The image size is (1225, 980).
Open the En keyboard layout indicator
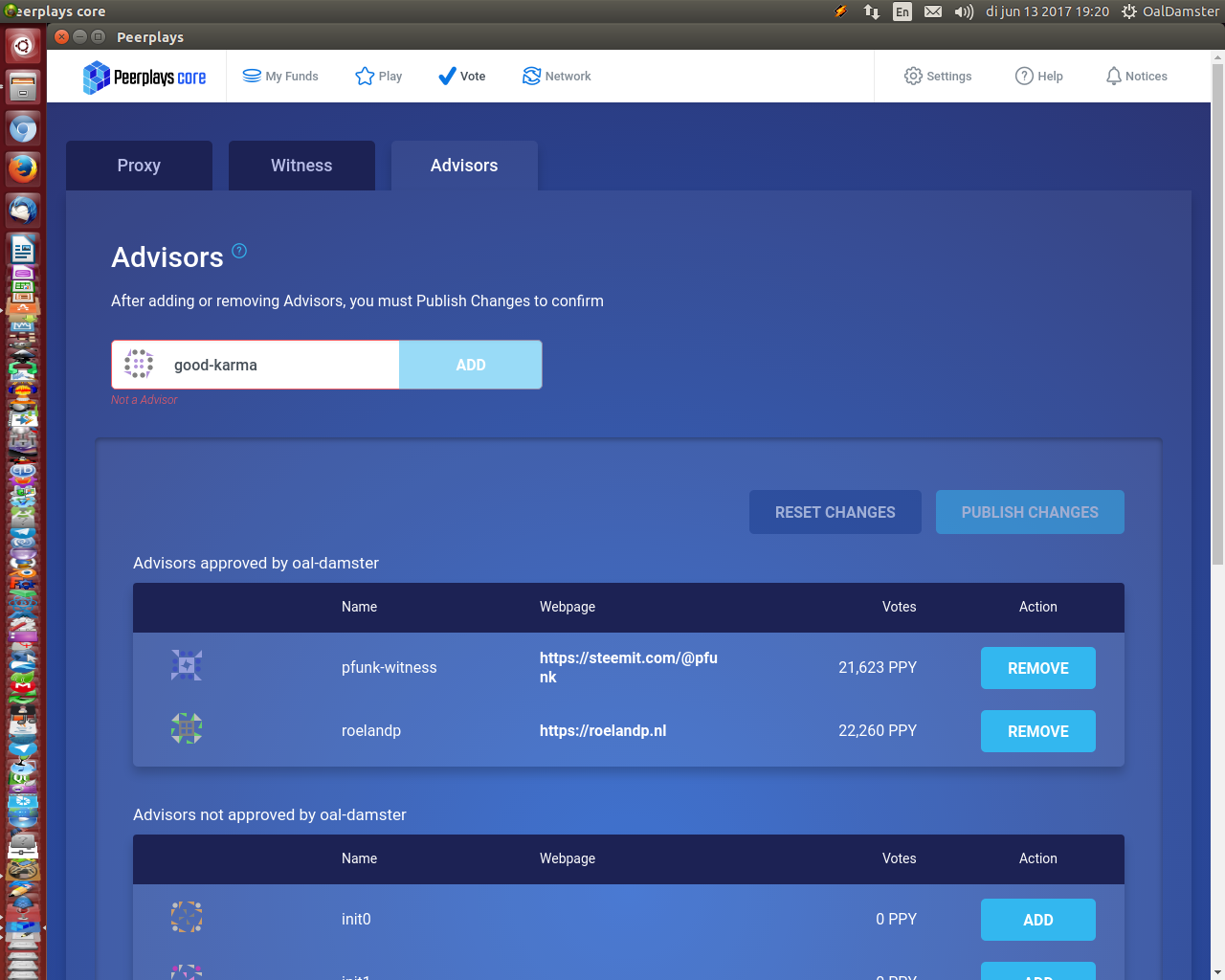coord(902,11)
